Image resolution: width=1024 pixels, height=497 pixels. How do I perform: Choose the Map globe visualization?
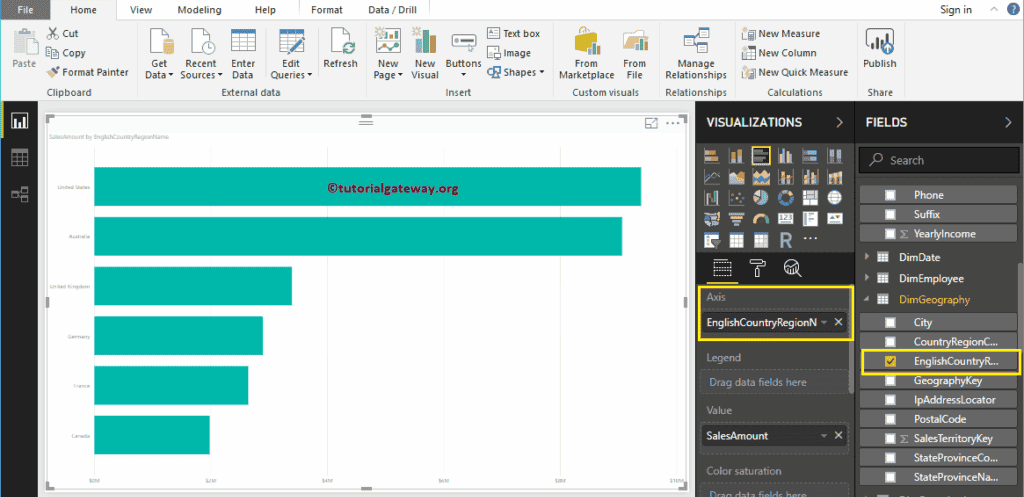click(835, 198)
